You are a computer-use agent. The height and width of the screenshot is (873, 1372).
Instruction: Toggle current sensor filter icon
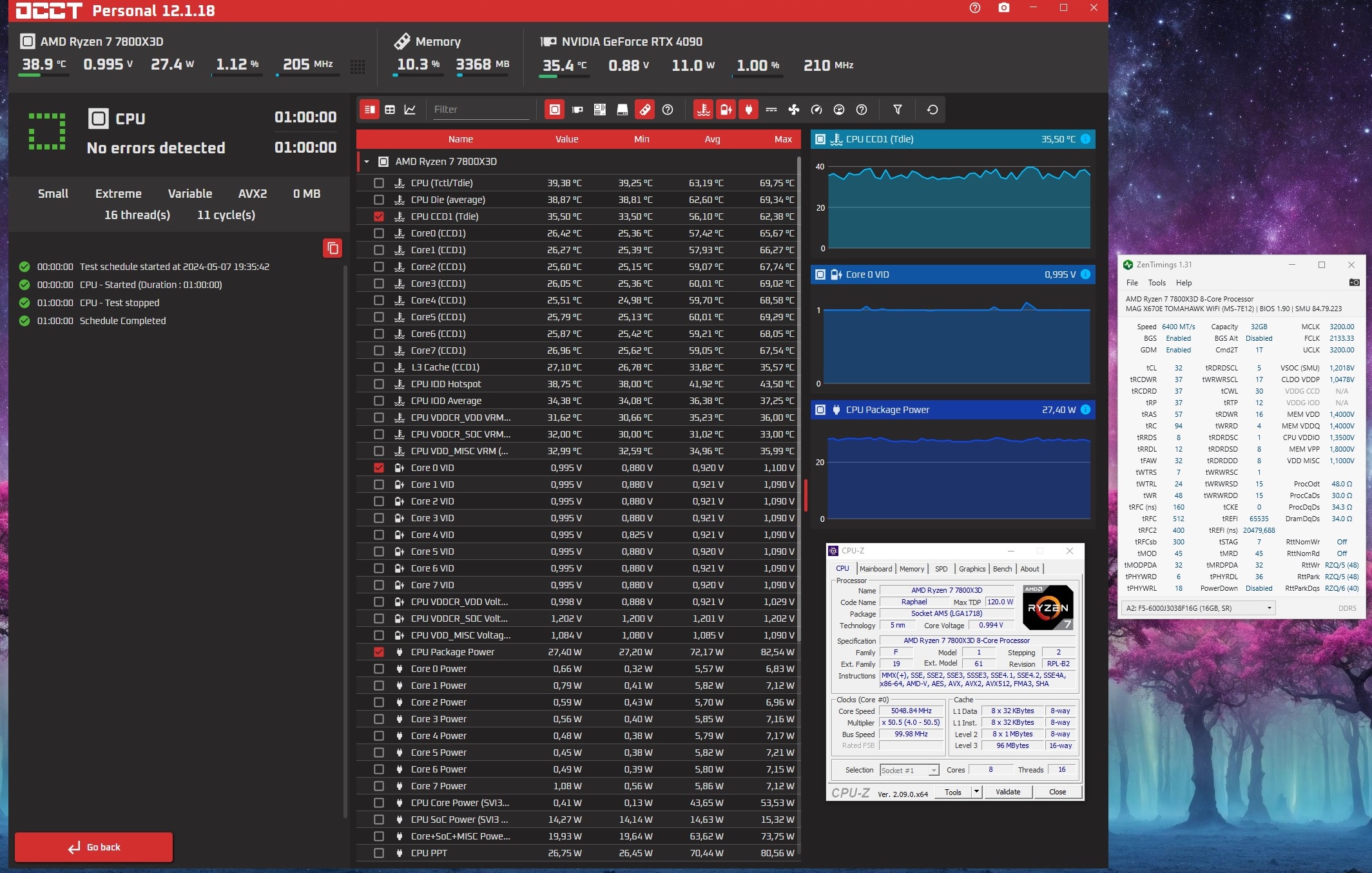771,110
